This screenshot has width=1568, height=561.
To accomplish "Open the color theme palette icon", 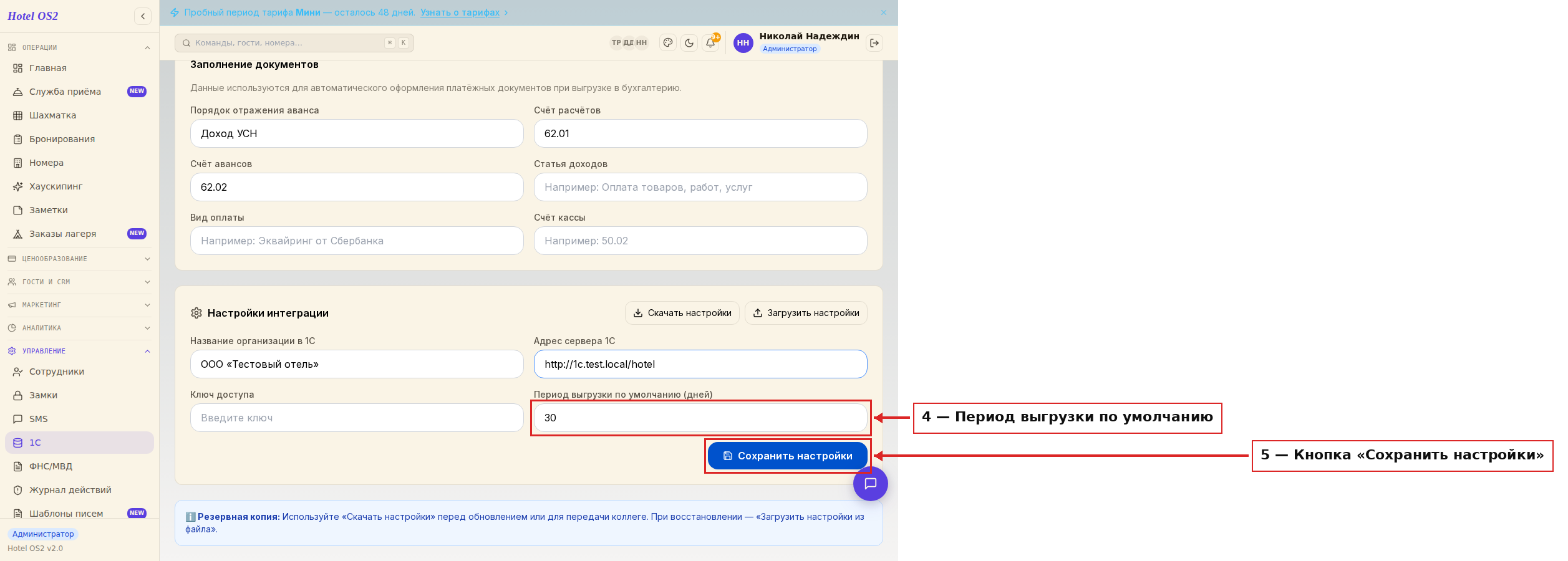I will point(668,43).
